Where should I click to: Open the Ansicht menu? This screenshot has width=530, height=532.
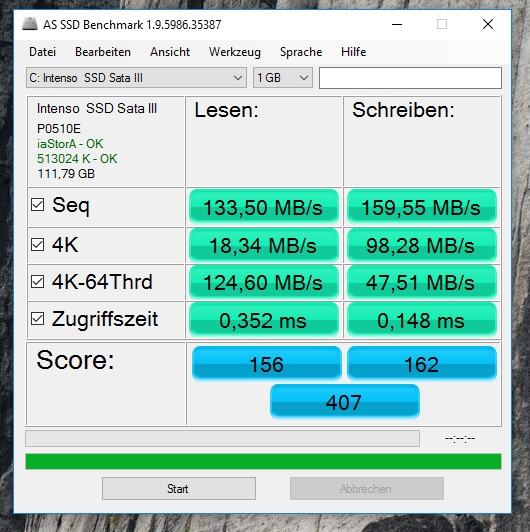pos(170,52)
